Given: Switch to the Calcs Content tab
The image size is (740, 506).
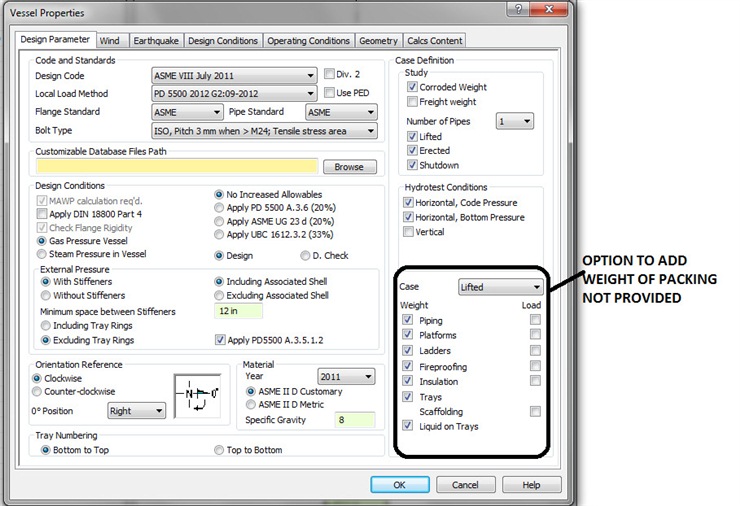Looking at the screenshot, I should (x=435, y=41).
